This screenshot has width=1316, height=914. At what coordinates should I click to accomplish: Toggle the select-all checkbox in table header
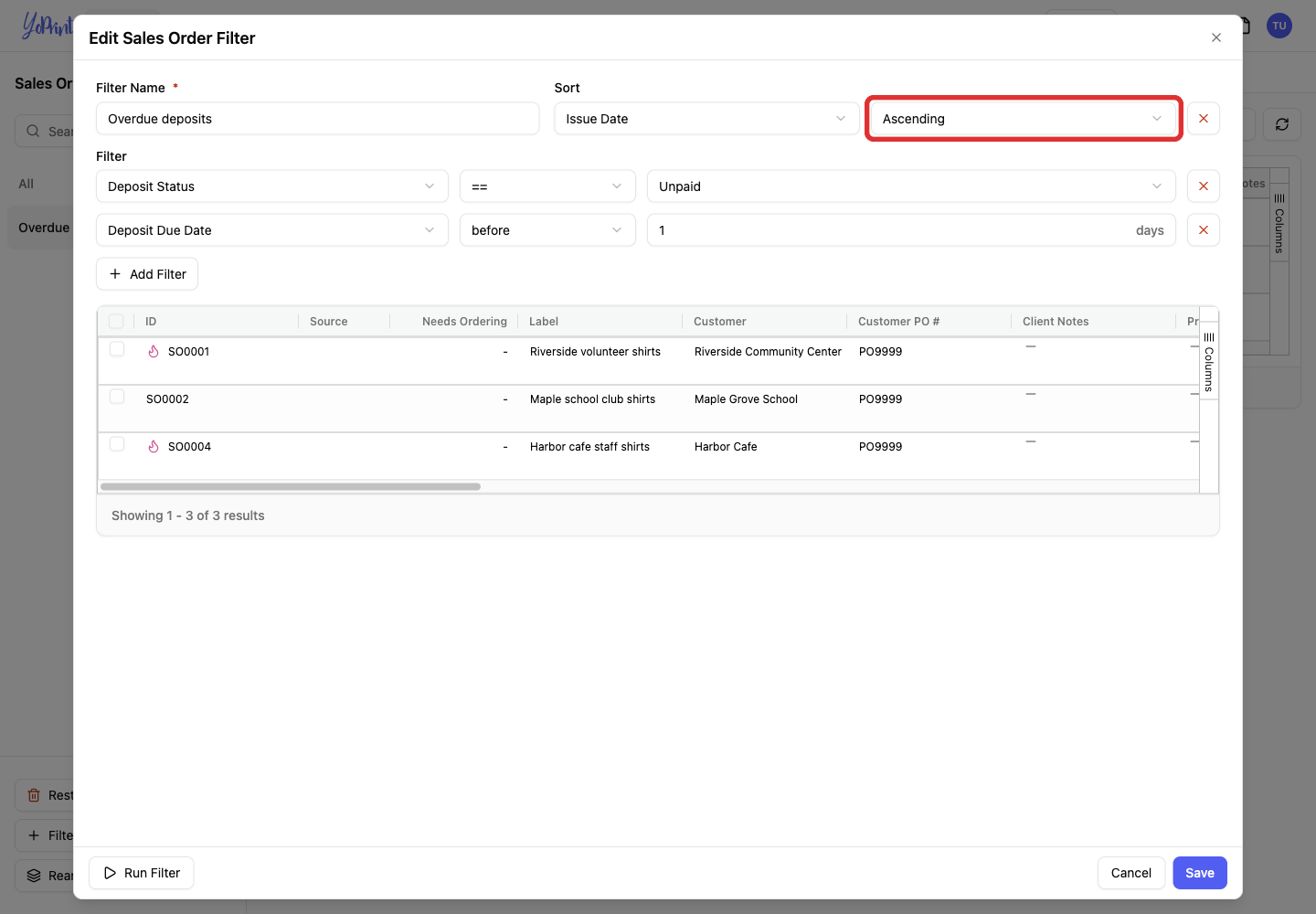pyautogui.click(x=116, y=321)
